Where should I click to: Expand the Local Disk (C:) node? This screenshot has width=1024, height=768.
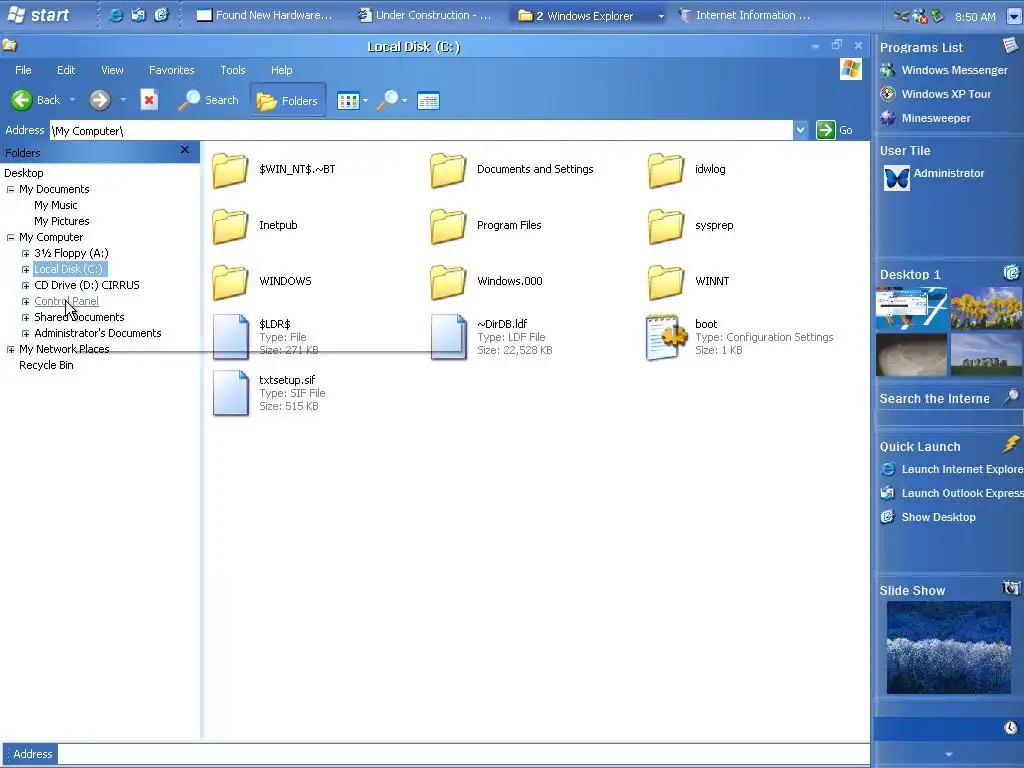pos(25,270)
